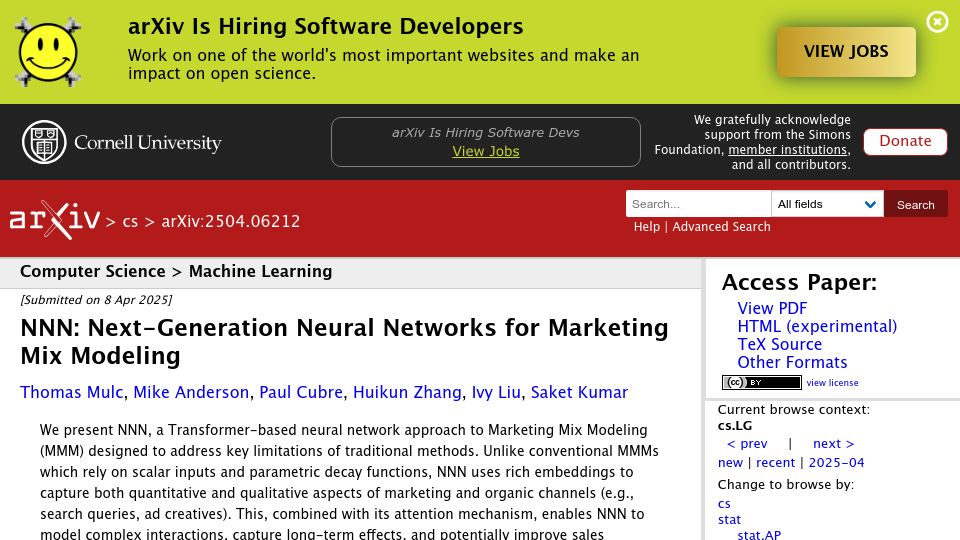
Task: Click the Search button
Action: 915,204
